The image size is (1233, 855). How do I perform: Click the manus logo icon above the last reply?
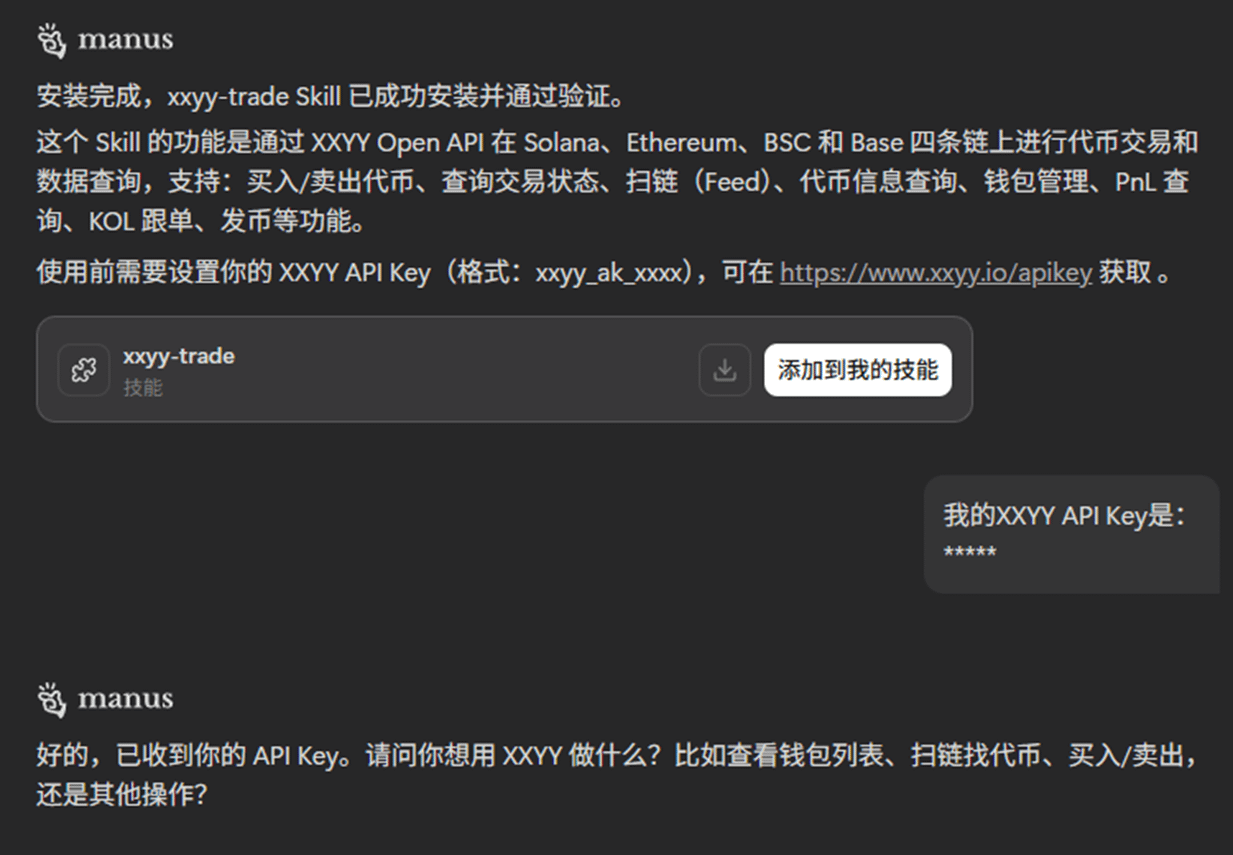click(x=52, y=699)
